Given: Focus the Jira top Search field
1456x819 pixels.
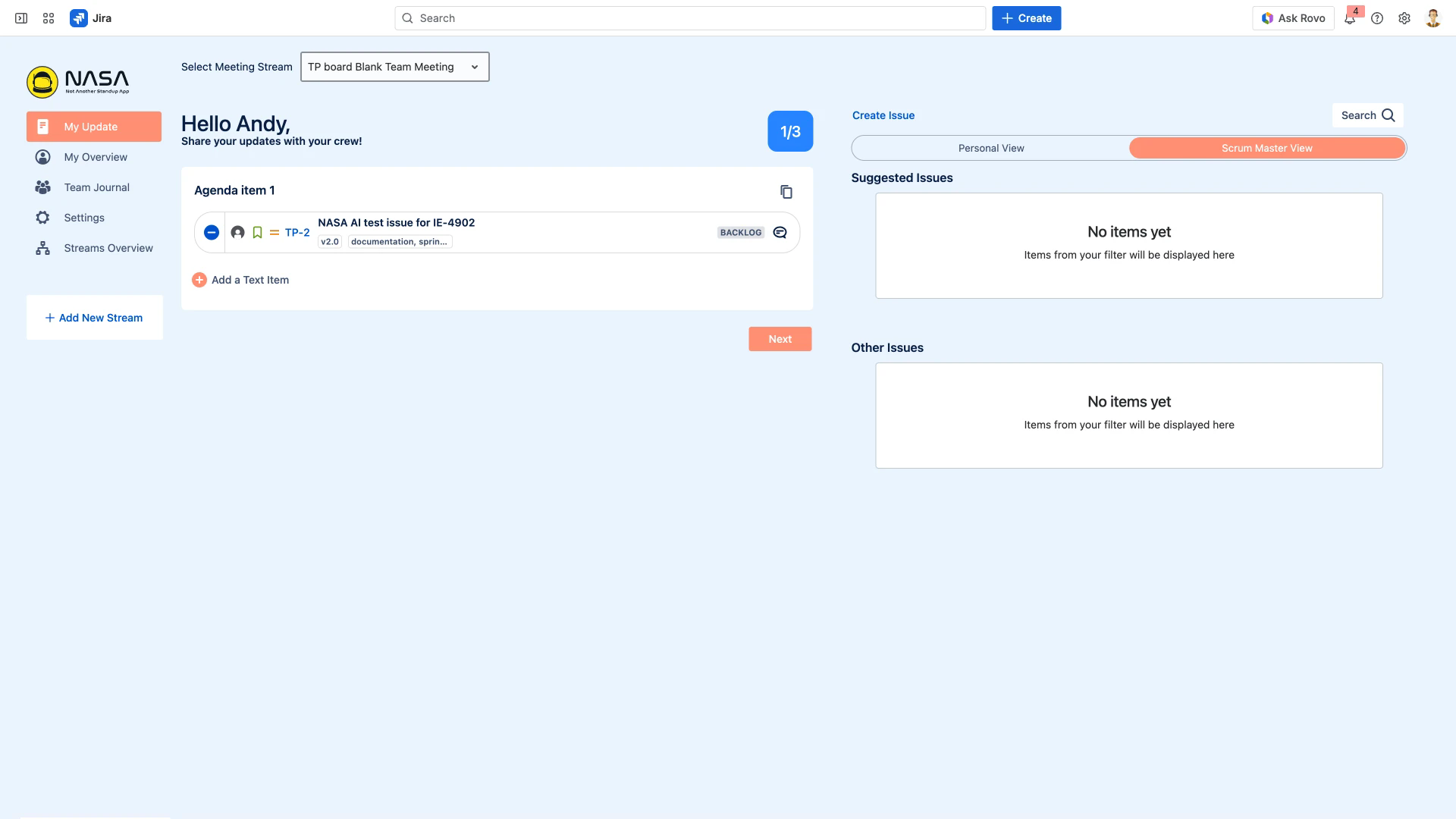Looking at the screenshot, I should [690, 18].
